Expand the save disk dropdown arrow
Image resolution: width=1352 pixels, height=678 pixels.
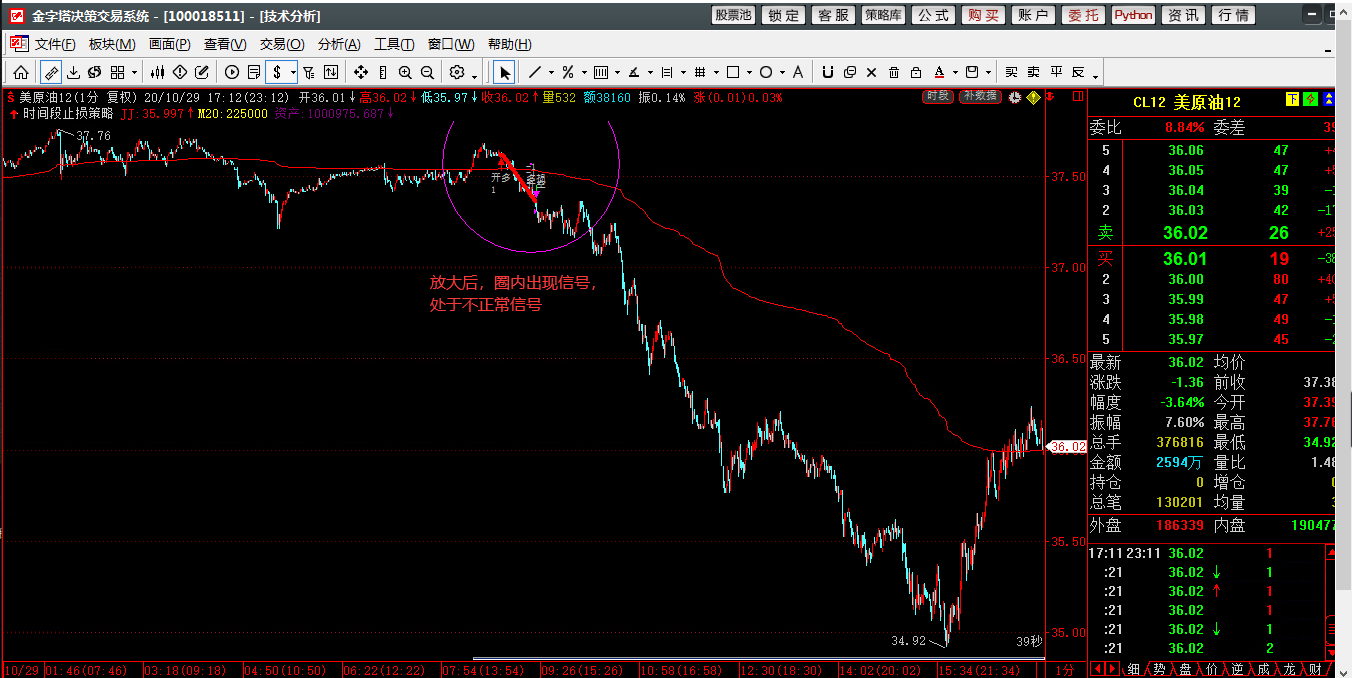[x=988, y=73]
